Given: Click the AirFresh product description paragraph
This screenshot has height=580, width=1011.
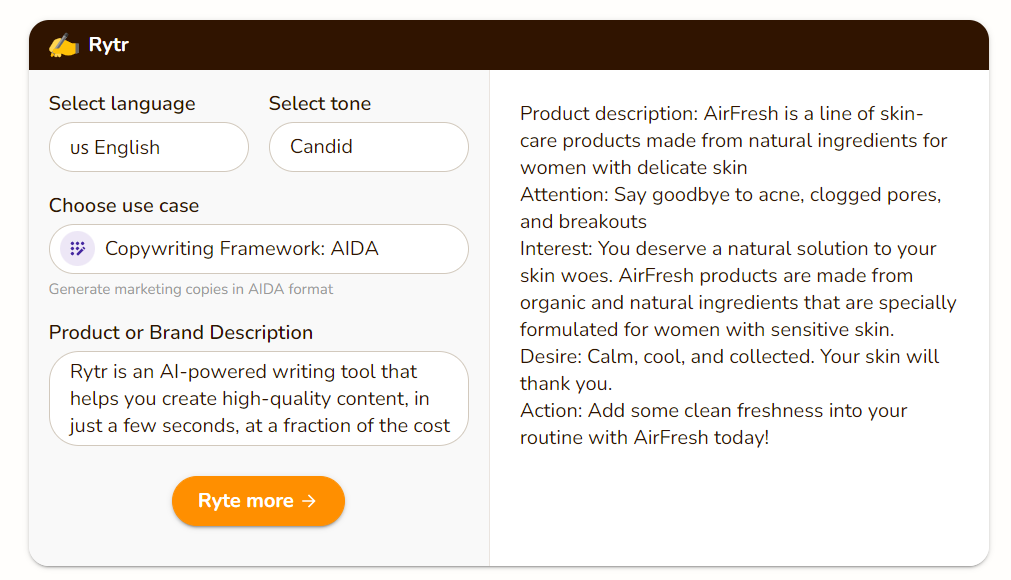Looking at the screenshot, I should [x=733, y=140].
